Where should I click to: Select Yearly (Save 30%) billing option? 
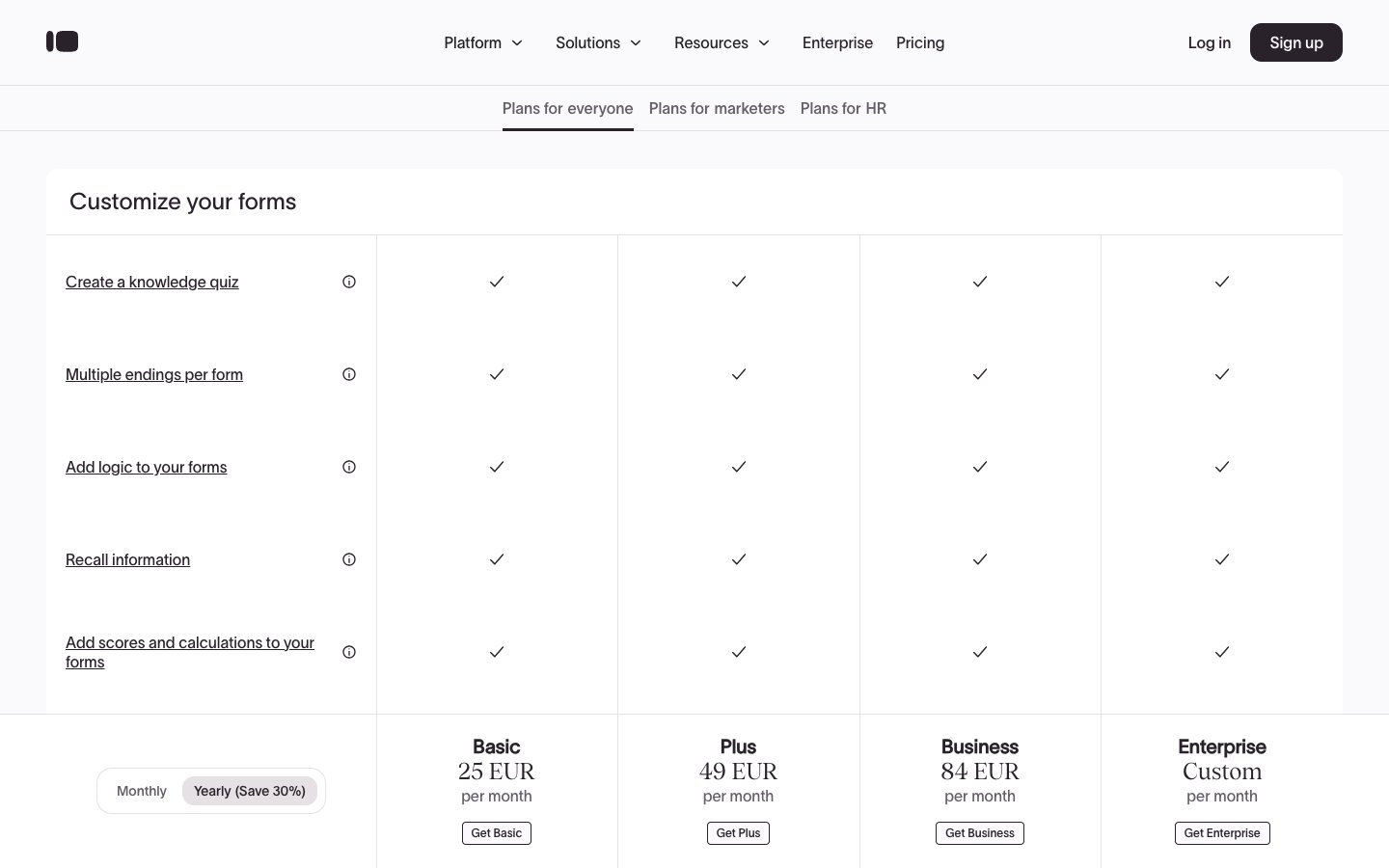coord(249,791)
